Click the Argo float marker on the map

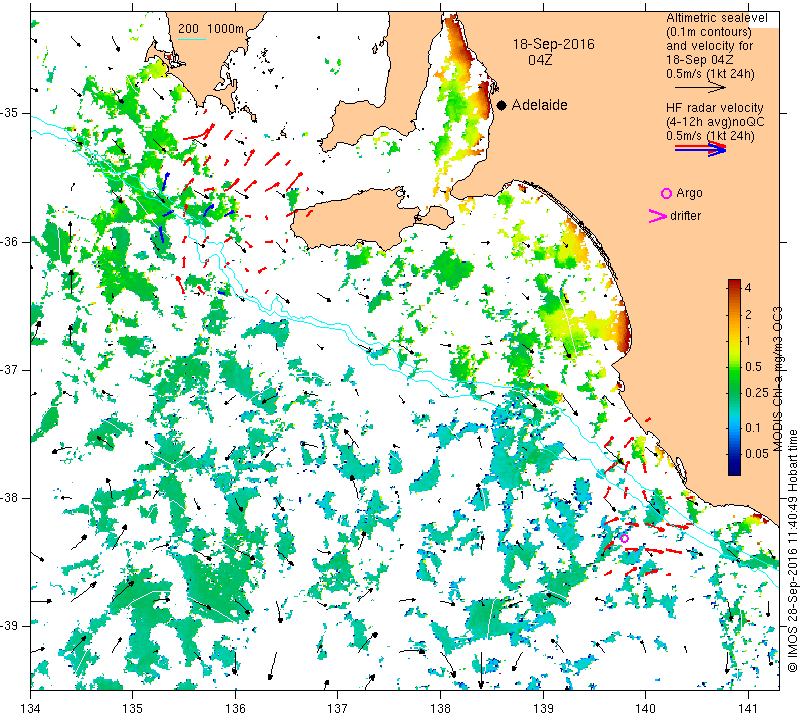624,538
